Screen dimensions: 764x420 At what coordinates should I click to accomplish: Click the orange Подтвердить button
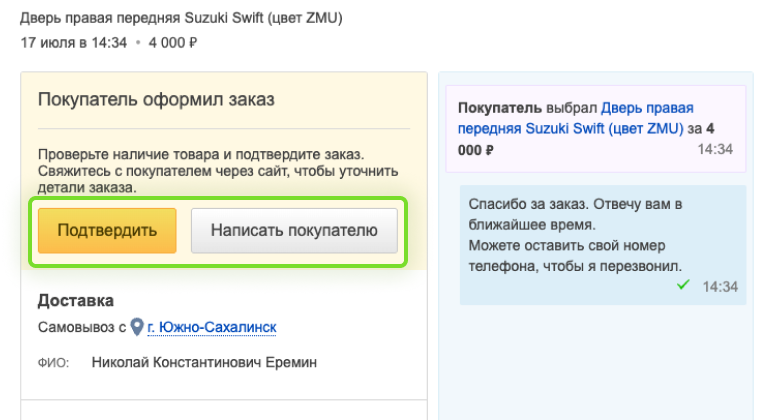(107, 230)
